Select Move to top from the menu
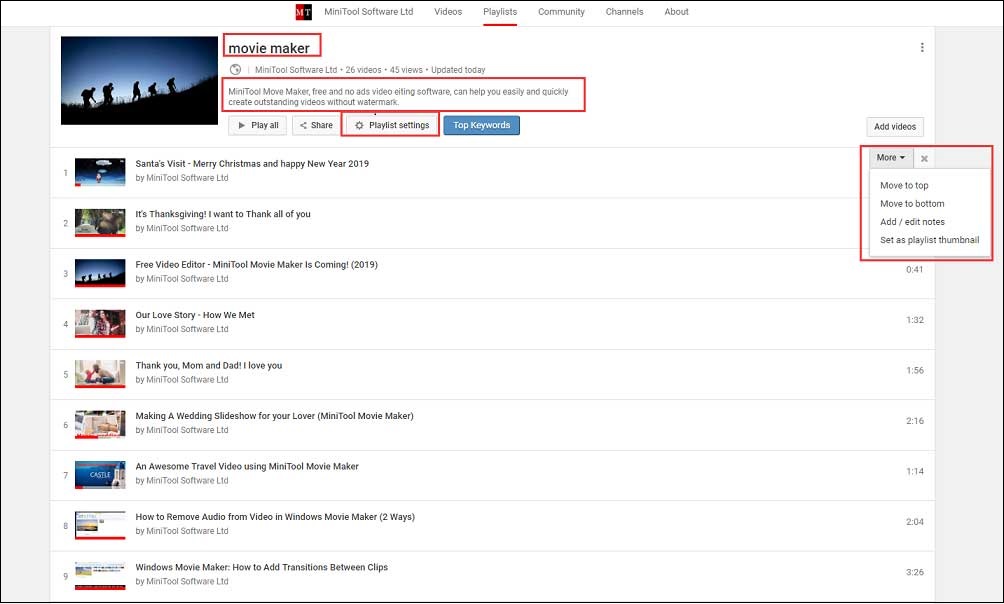The image size is (1004, 604). click(x=904, y=185)
